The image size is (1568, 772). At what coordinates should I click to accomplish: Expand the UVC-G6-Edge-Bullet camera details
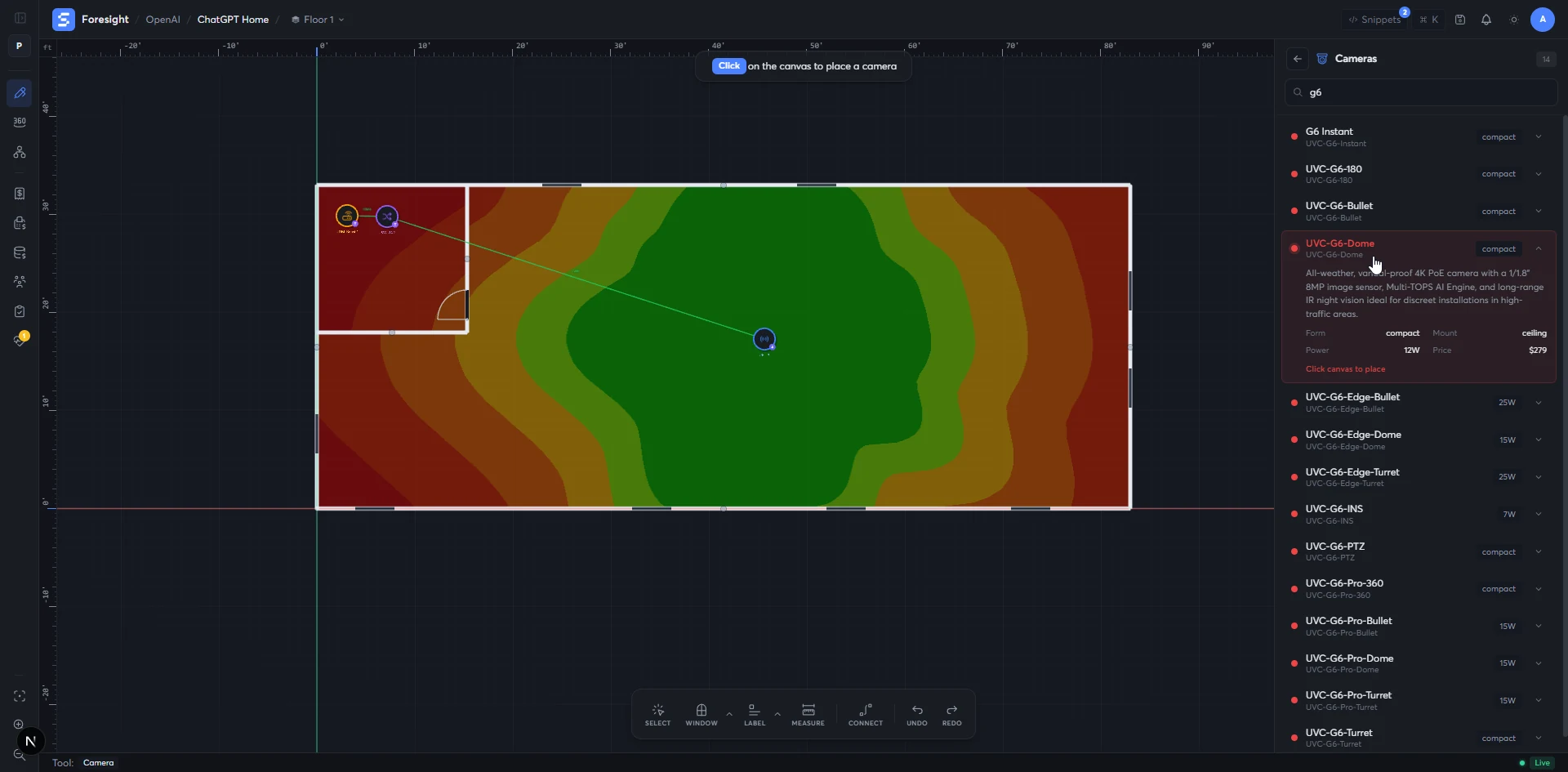coord(1539,403)
